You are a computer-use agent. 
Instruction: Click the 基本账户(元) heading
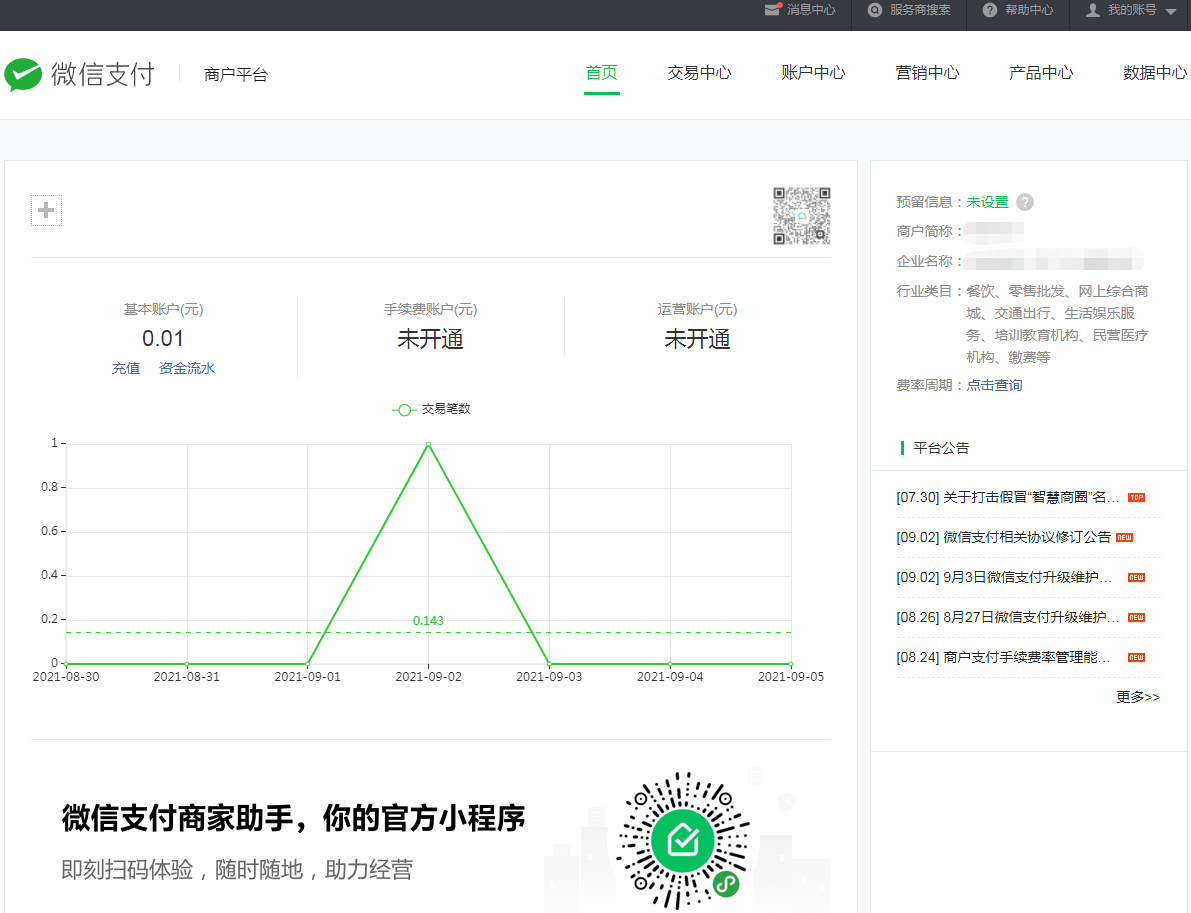(x=163, y=309)
